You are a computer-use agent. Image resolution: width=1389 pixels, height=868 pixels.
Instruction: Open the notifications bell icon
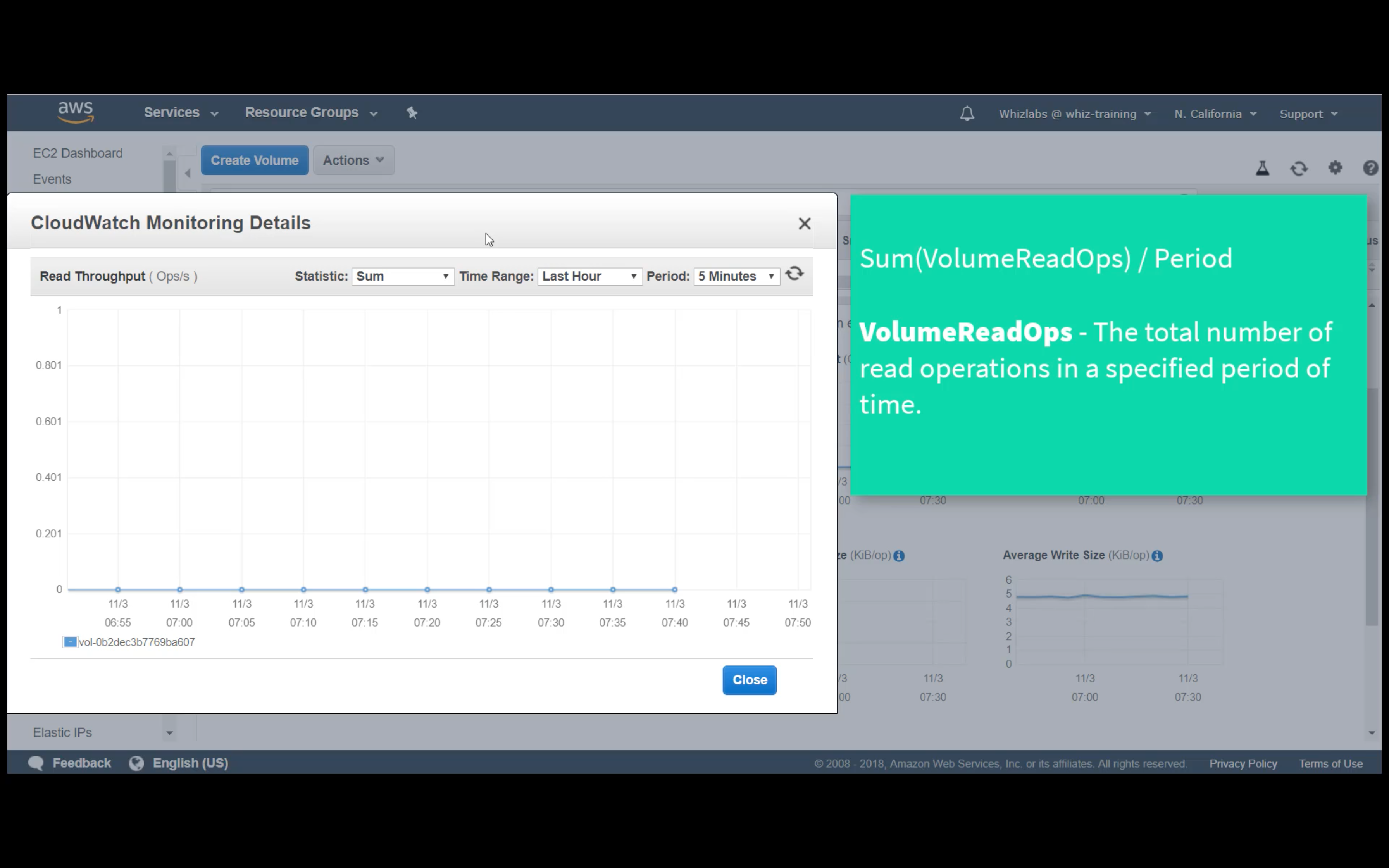click(967, 114)
